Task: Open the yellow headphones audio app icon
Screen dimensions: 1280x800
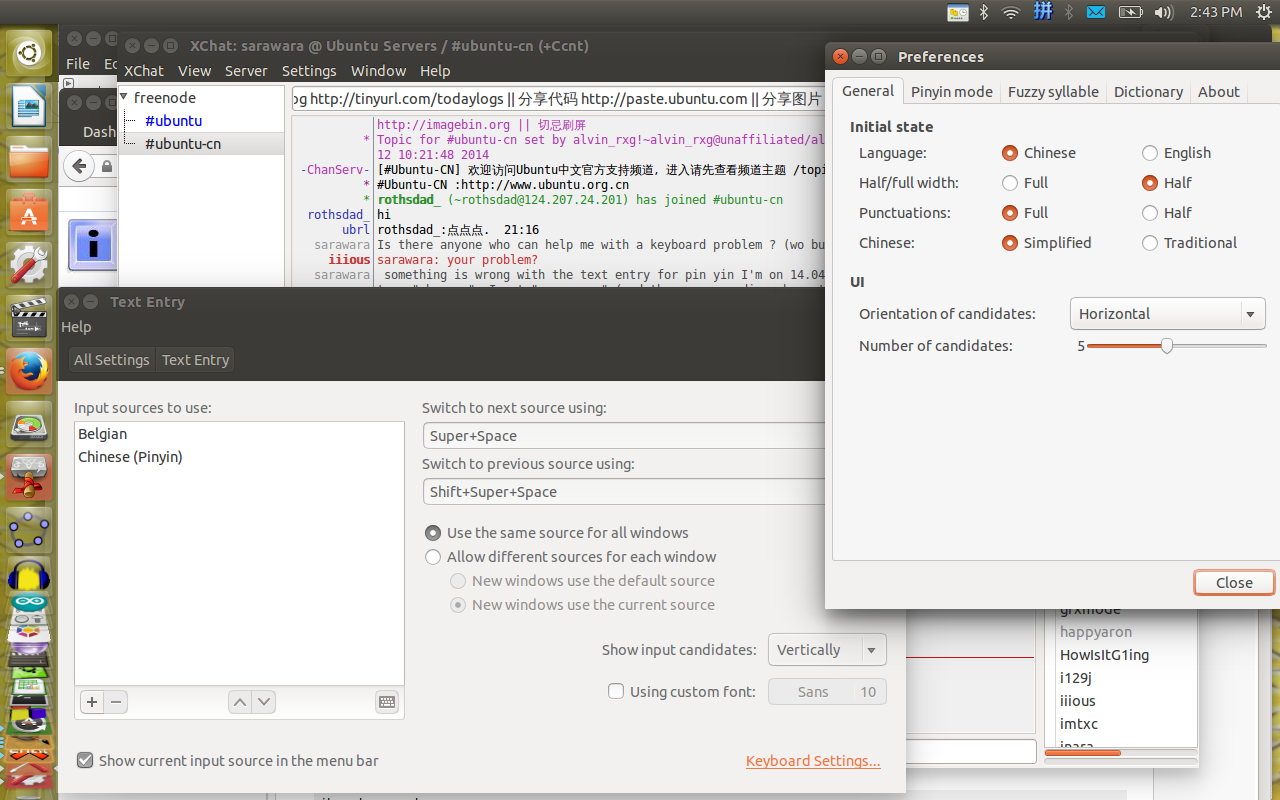Action: 29,578
